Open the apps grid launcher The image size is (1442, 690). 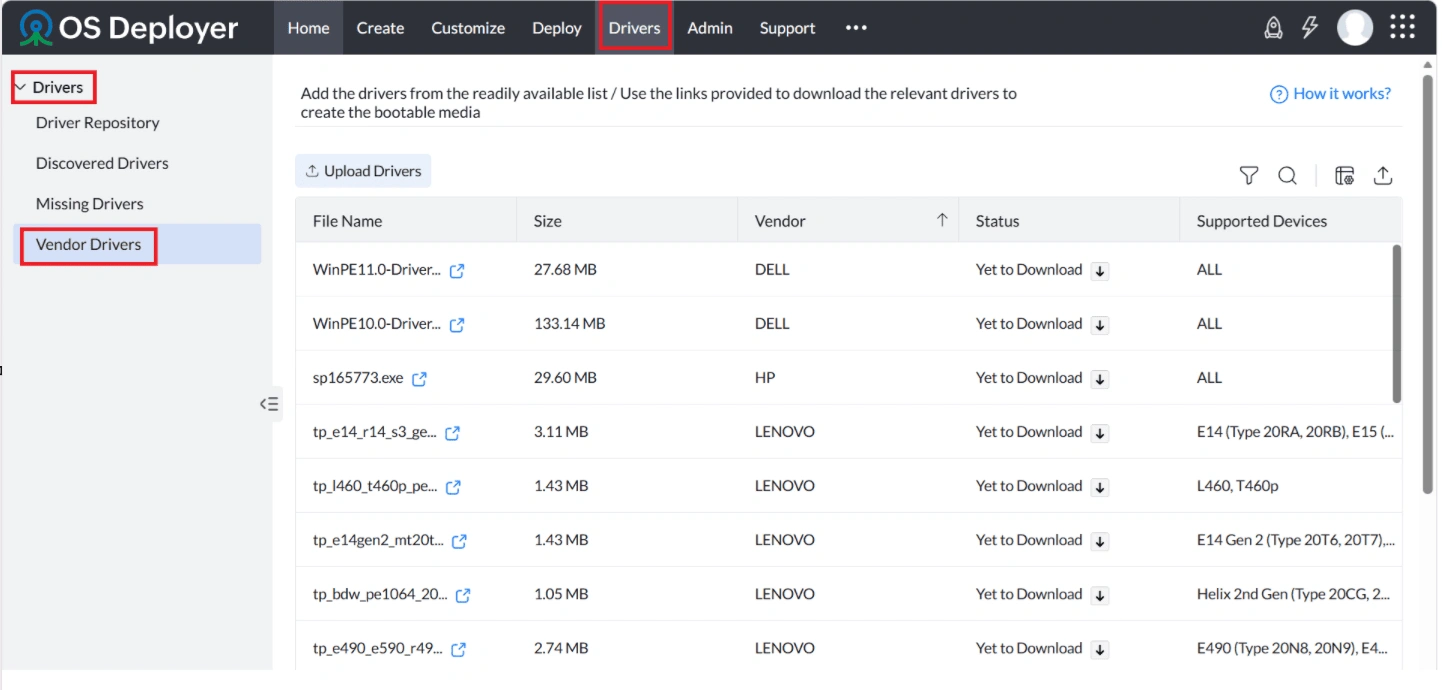1402,27
